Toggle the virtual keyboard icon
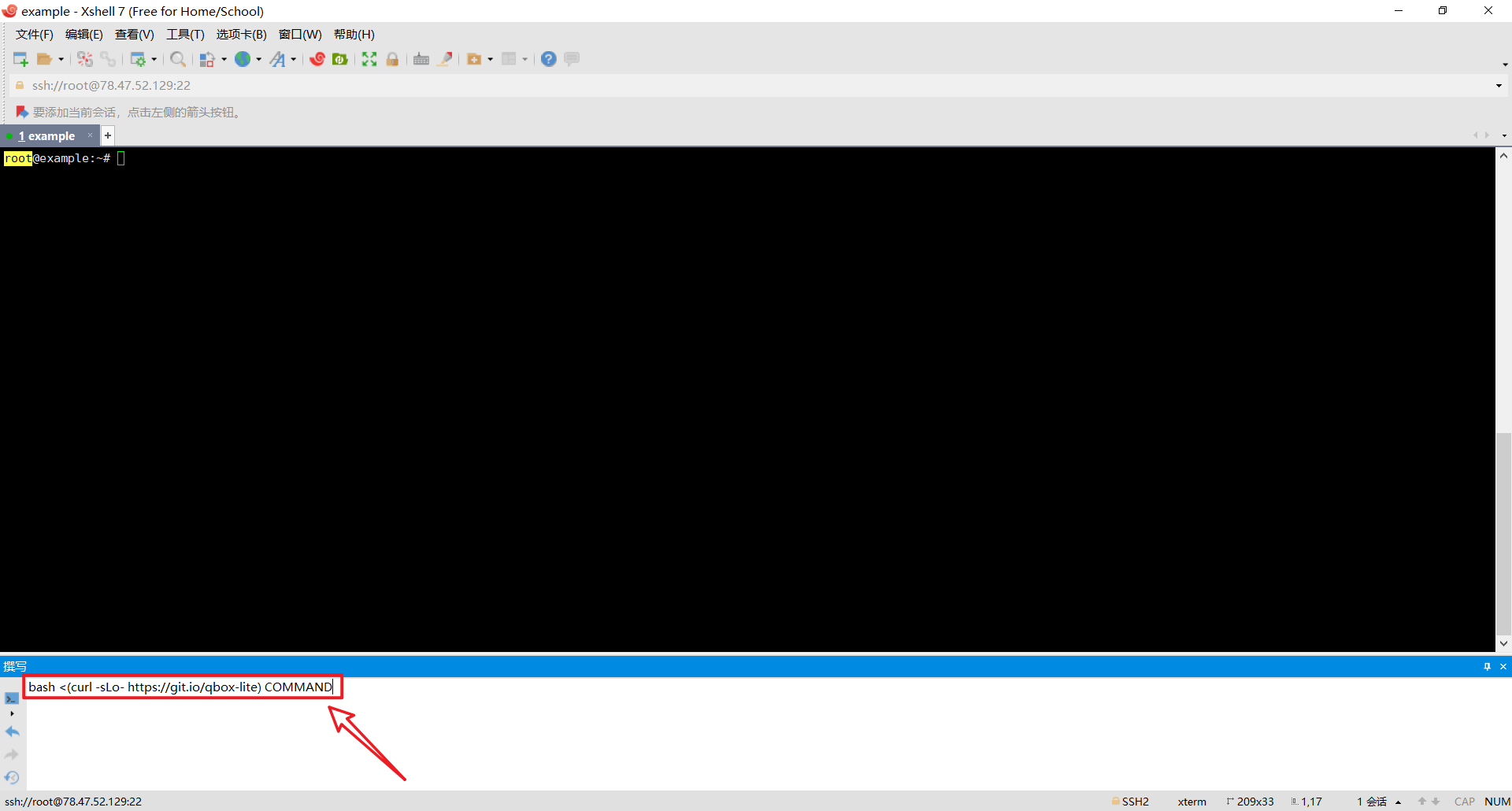The image size is (1512, 811). click(421, 59)
